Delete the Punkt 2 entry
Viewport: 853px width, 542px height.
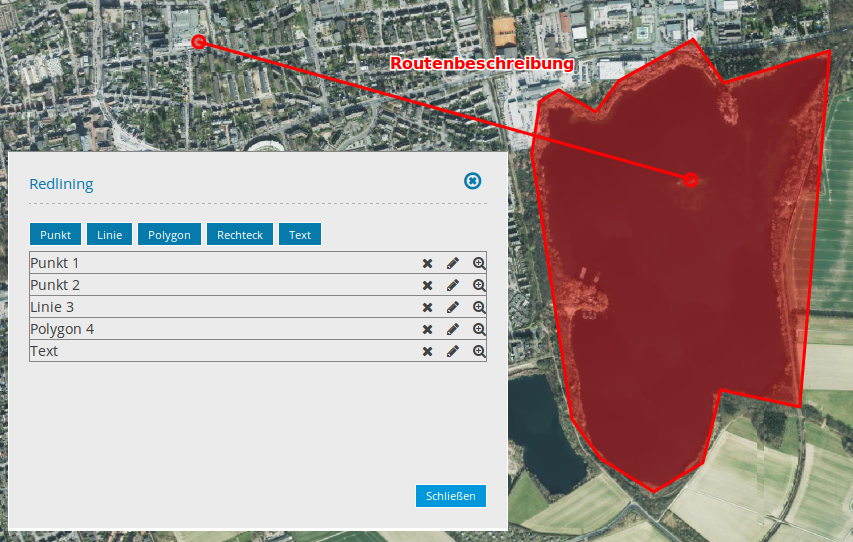(428, 285)
